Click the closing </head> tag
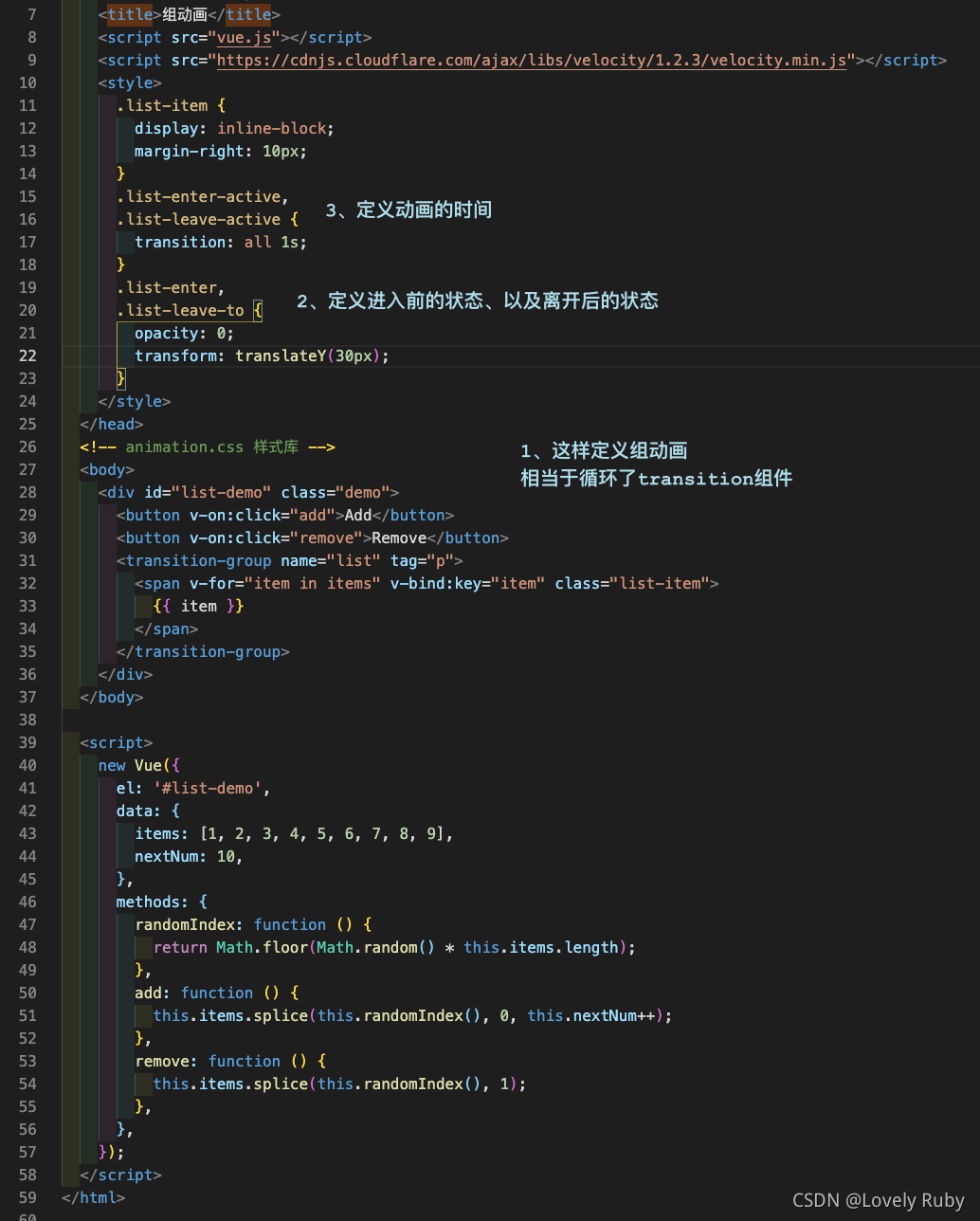This screenshot has height=1221, width=980. 112,424
